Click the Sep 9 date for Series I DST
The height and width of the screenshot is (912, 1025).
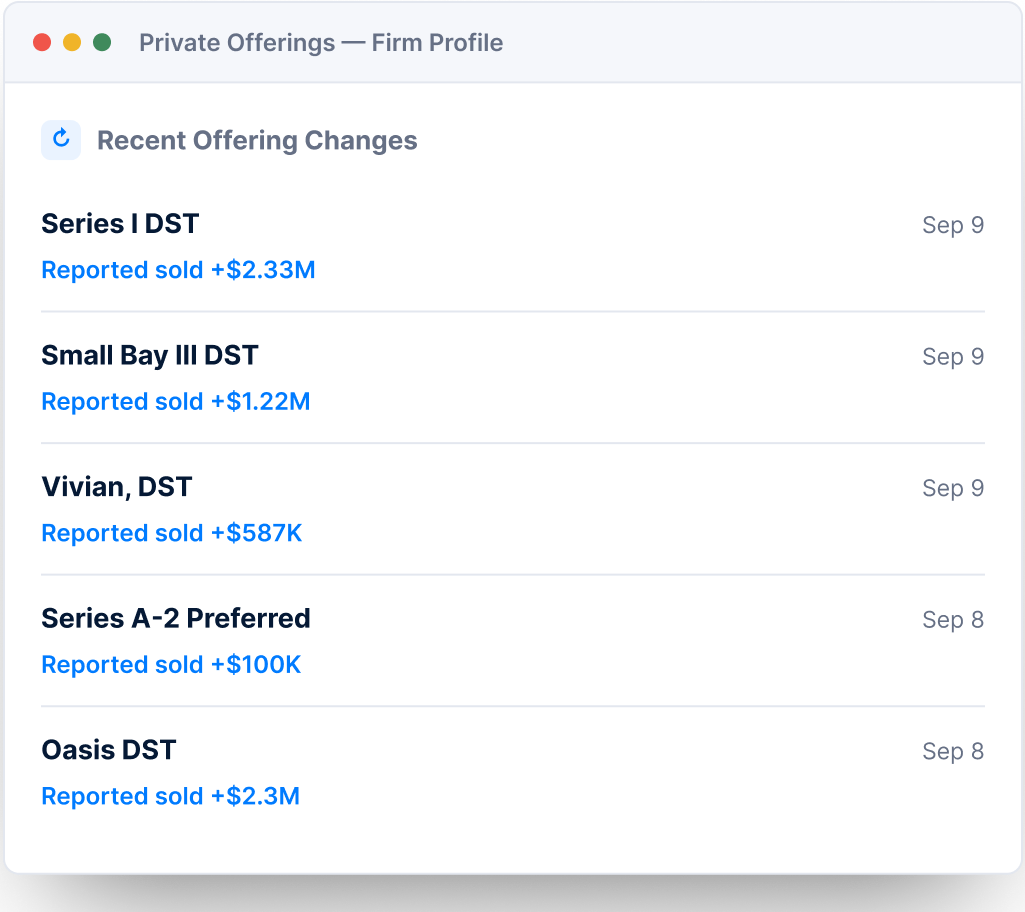tap(953, 225)
